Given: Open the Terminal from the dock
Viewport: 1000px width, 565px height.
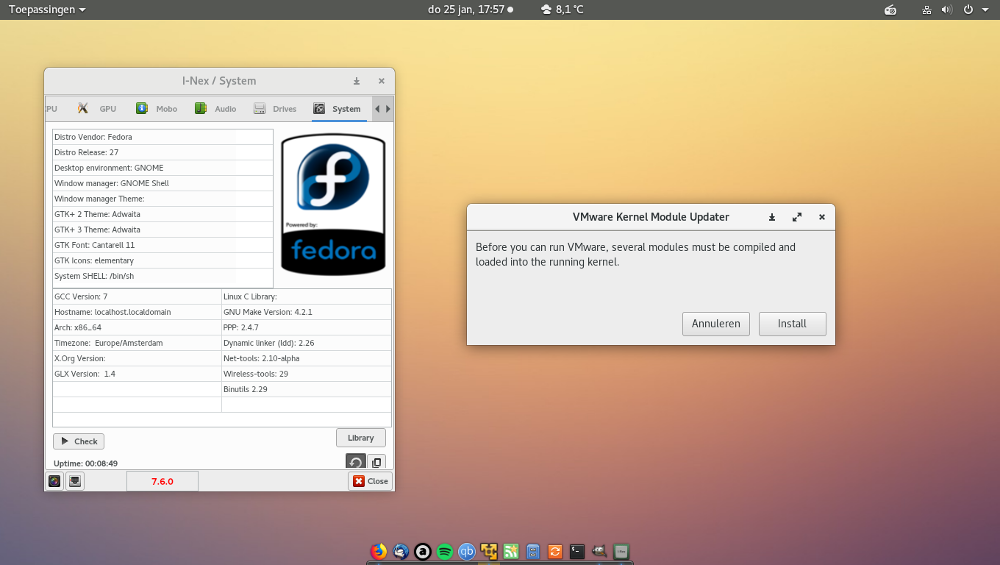Looking at the screenshot, I should tap(577, 551).
